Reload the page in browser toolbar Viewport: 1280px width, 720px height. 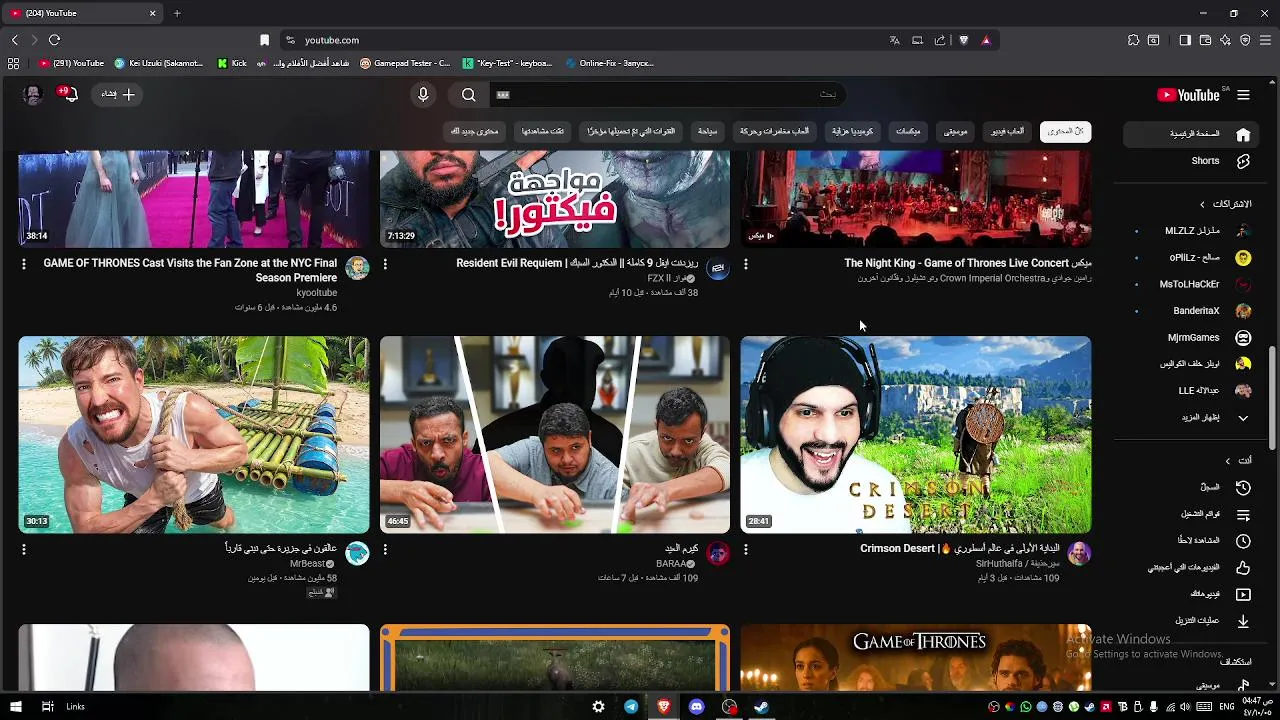[54, 40]
